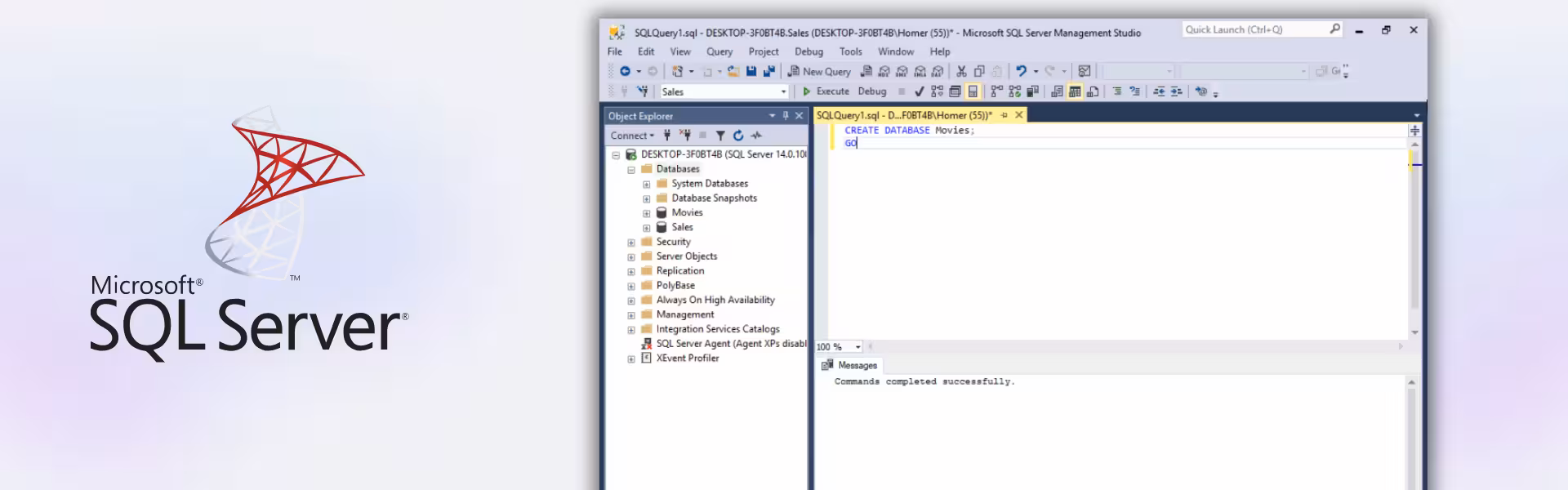
Task: Click the Query Options icon
Action: coord(955,91)
